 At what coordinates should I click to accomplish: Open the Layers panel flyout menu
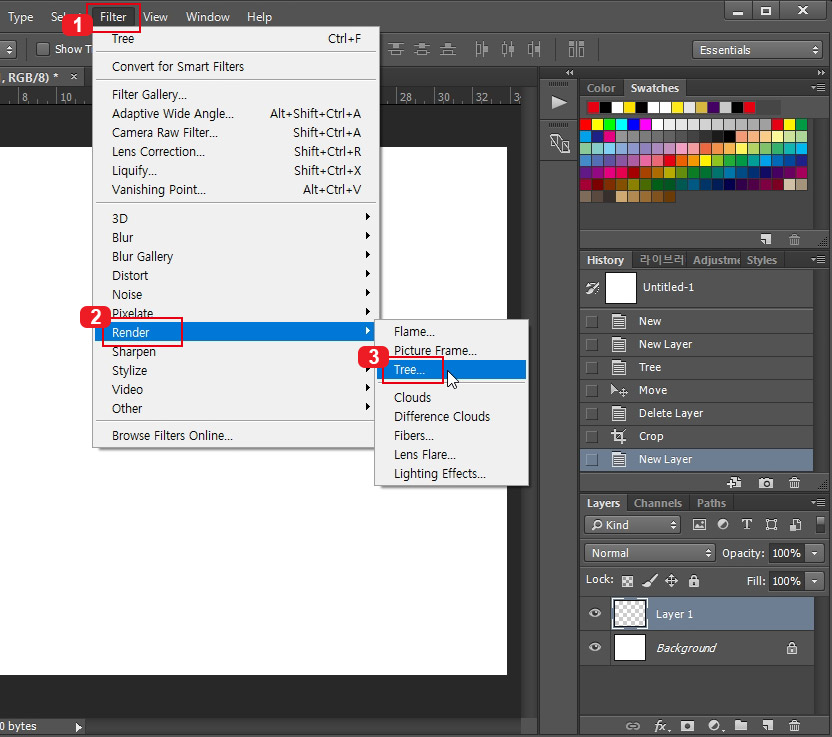[x=818, y=502]
